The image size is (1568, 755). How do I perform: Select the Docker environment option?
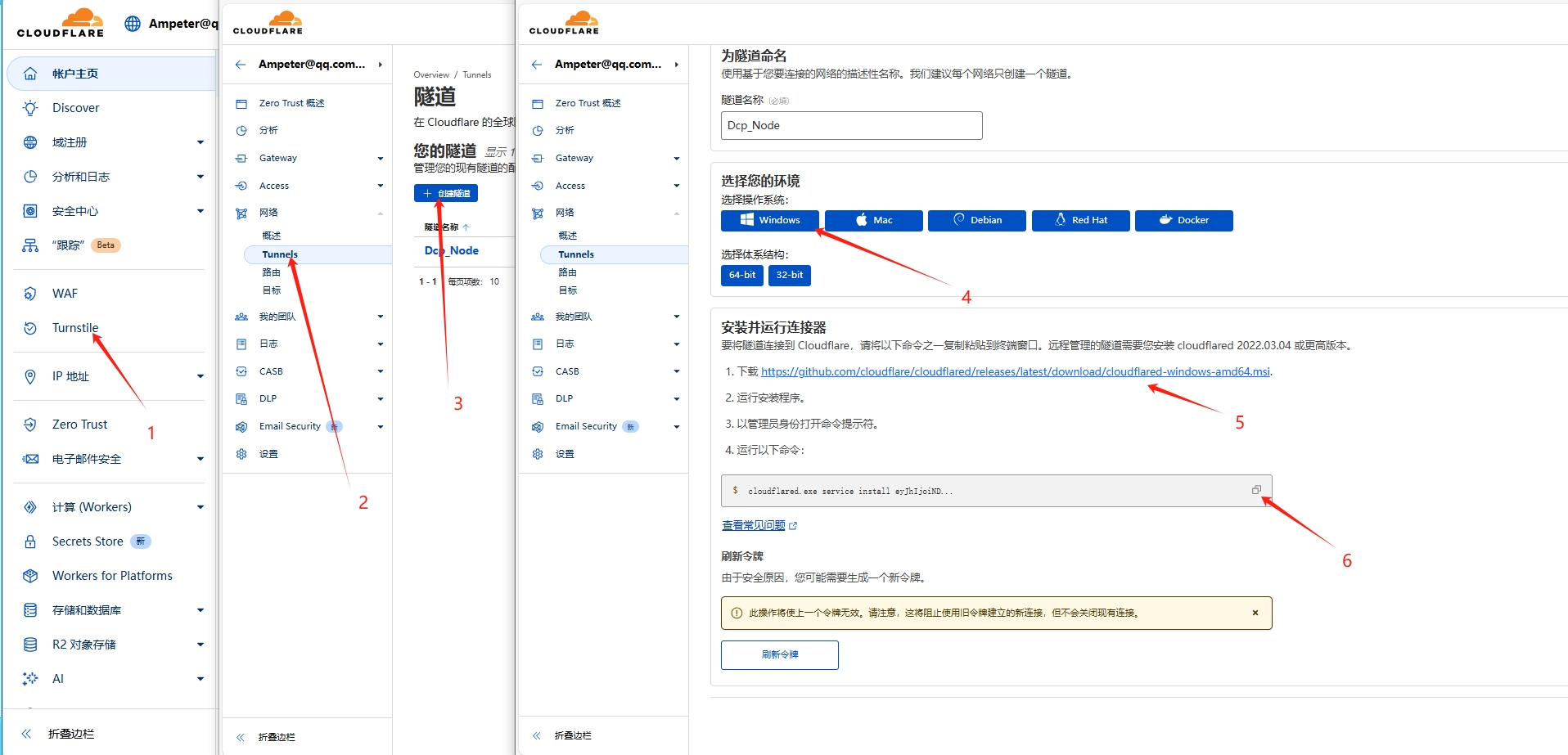(x=1184, y=221)
